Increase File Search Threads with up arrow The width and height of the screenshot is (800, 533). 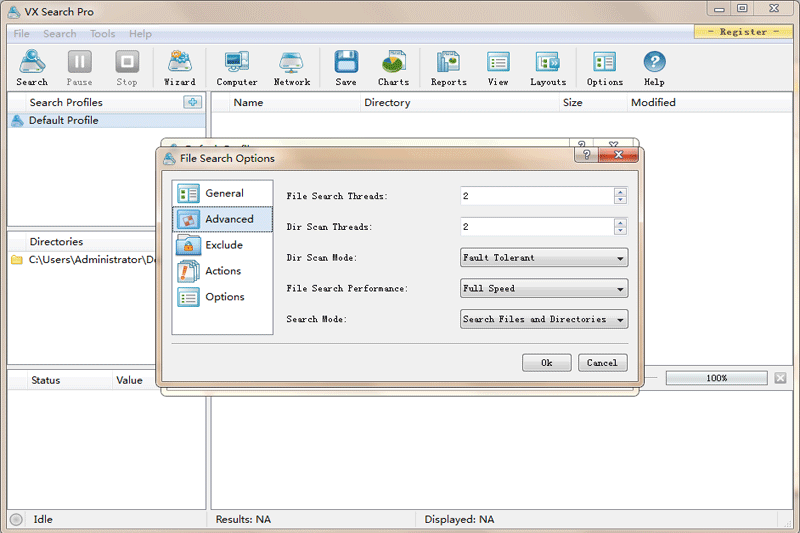(620, 192)
